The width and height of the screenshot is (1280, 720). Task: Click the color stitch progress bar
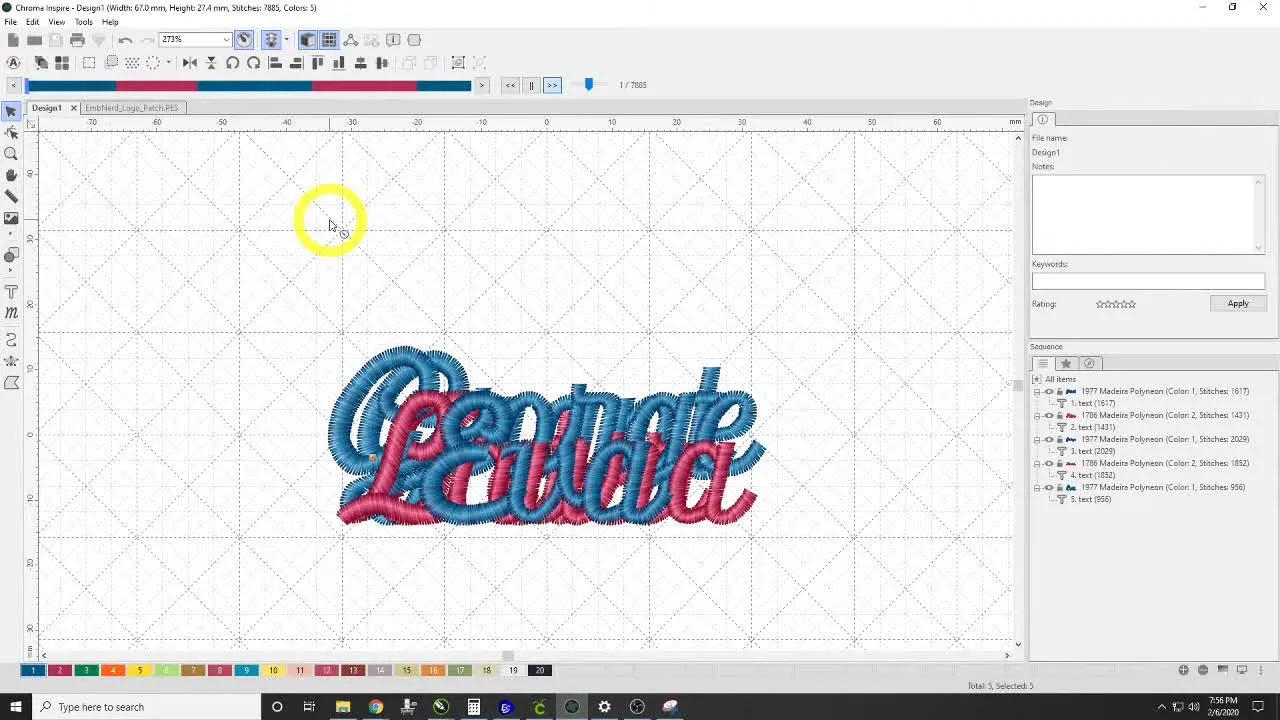pos(248,85)
